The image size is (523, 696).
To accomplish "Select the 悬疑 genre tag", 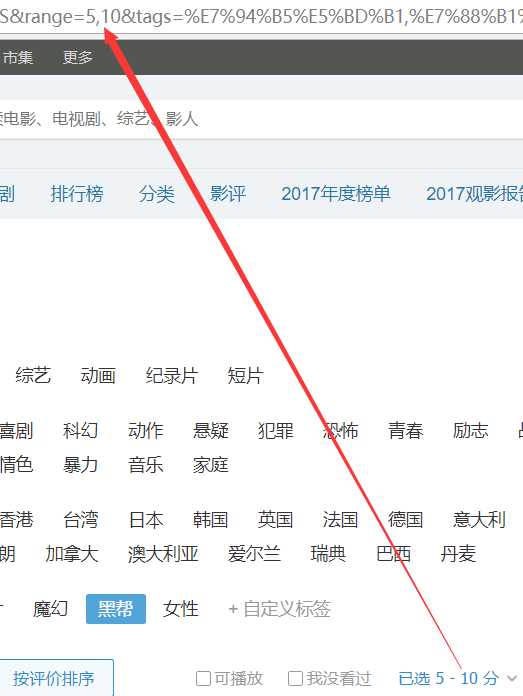I will [x=210, y=431].
